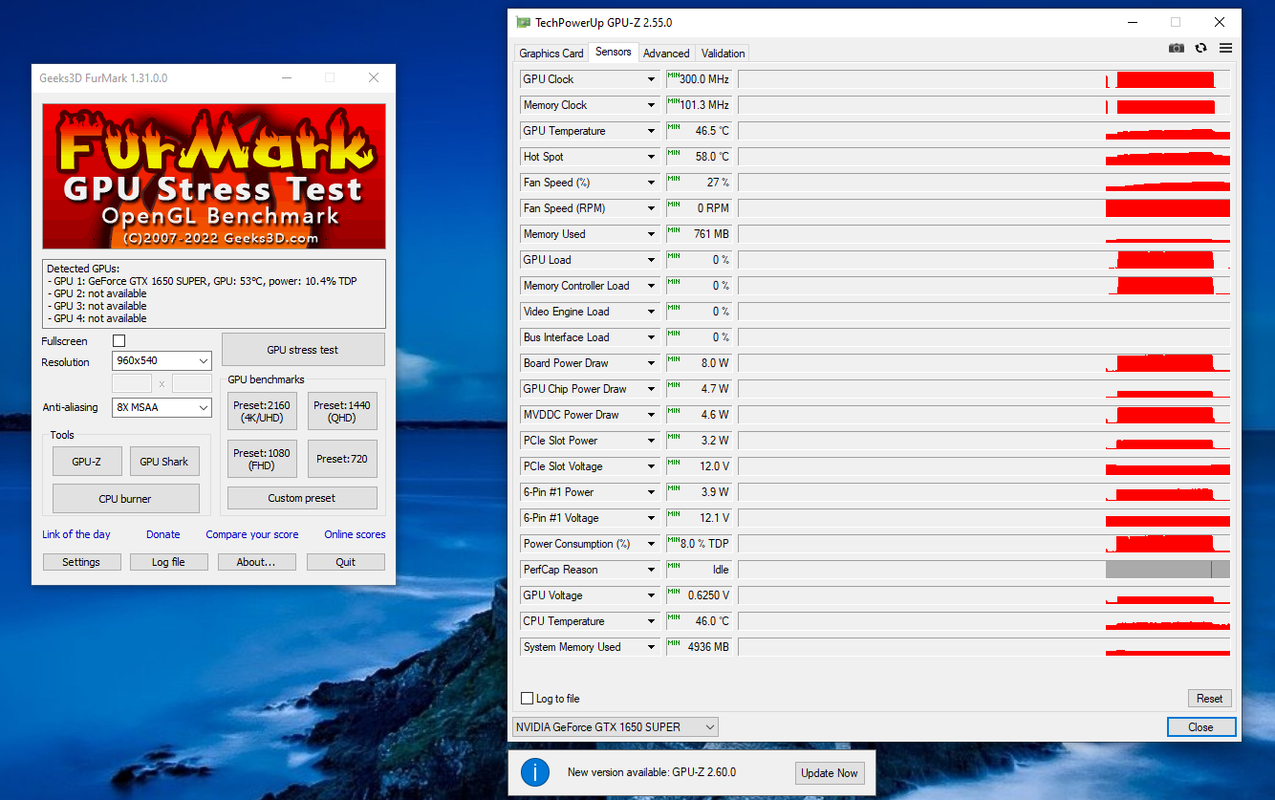Viewport: 1275px width, 800px height.
Task: Open Compare your score link
Action: click(x=252, y=534)
